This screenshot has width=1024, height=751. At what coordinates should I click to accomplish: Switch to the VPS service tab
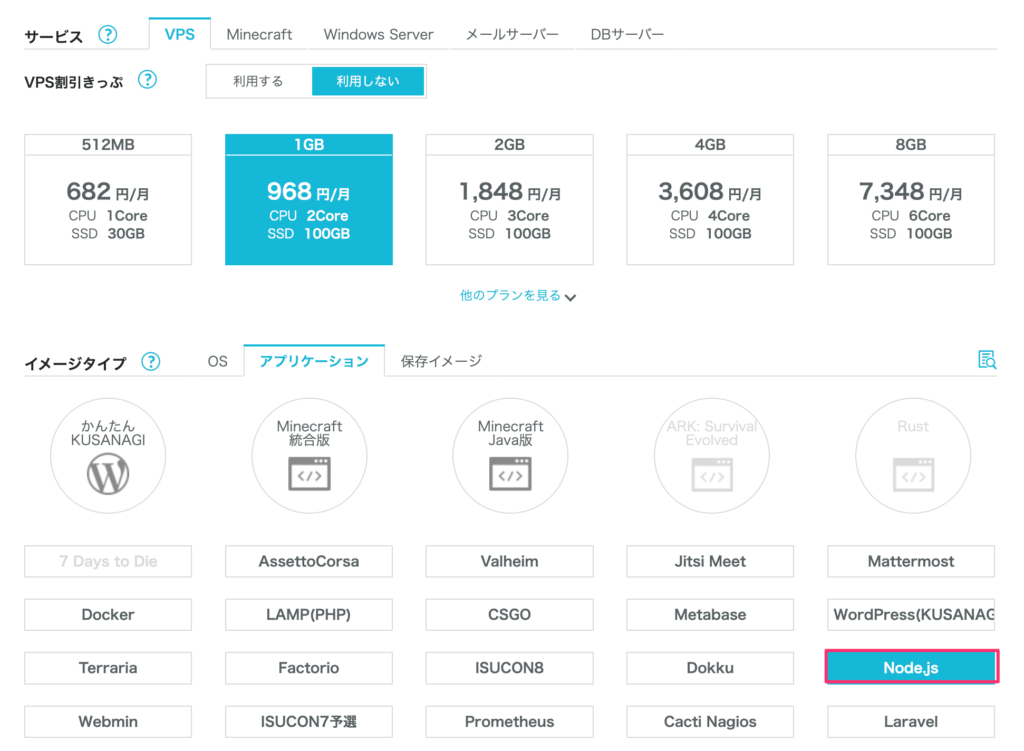click(x=180, y=34)
